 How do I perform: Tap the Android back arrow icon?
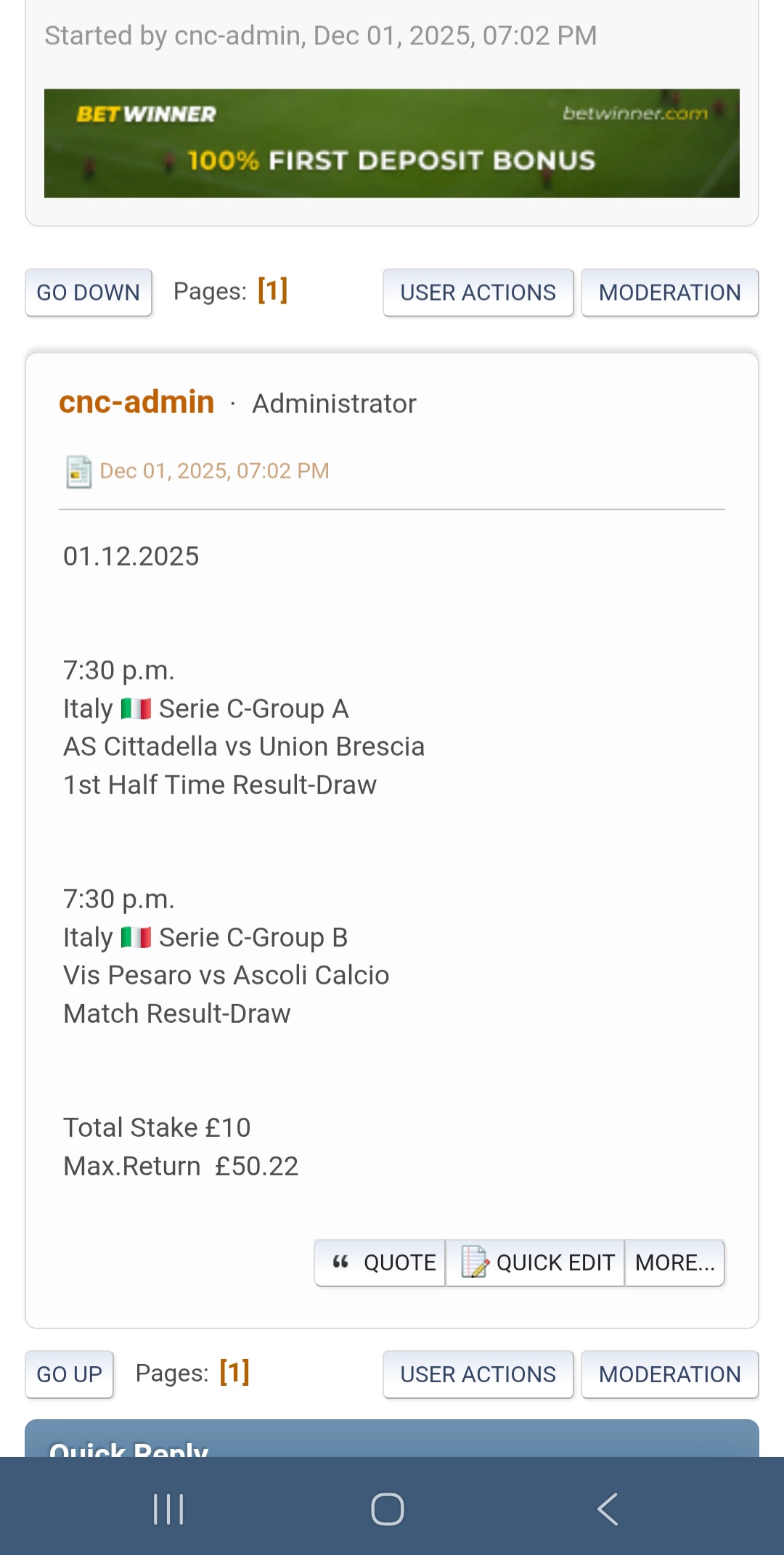(x=608, y=1509)
